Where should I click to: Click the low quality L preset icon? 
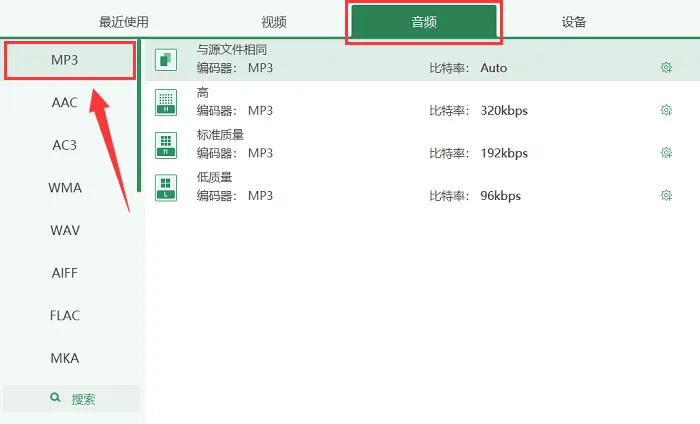[166, 187]
